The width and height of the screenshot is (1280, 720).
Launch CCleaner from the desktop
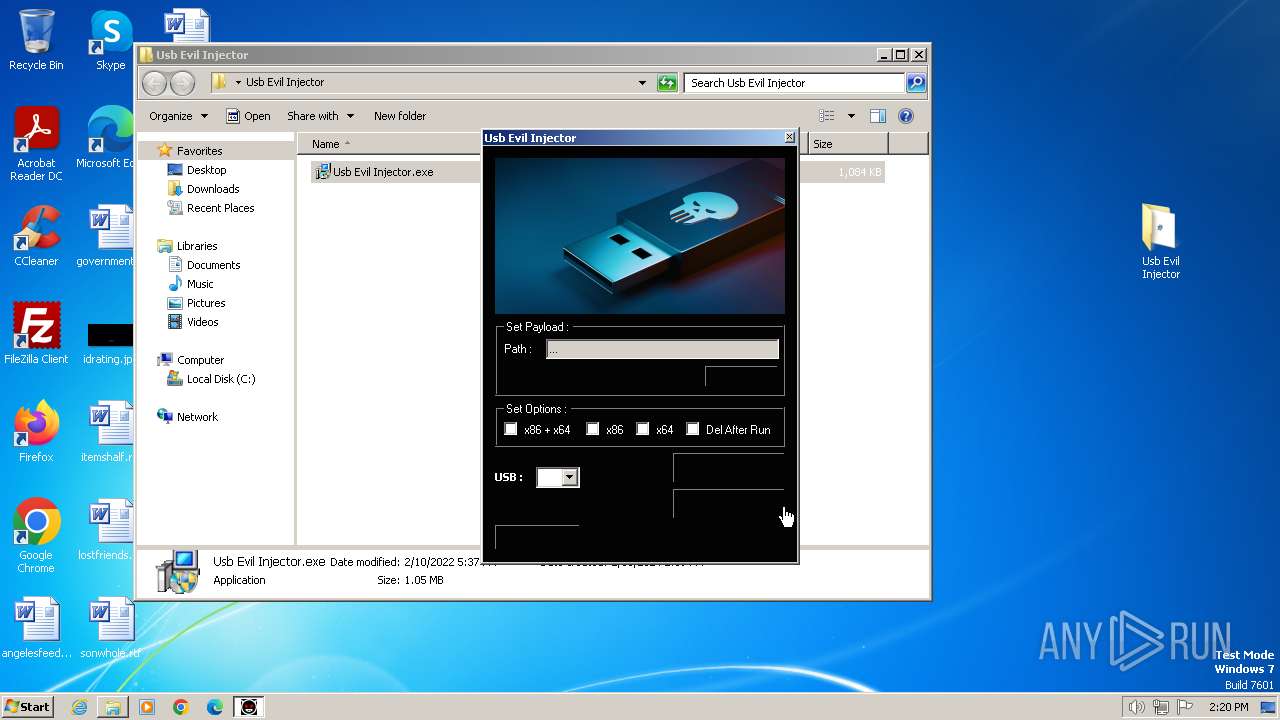pos(36,237)
